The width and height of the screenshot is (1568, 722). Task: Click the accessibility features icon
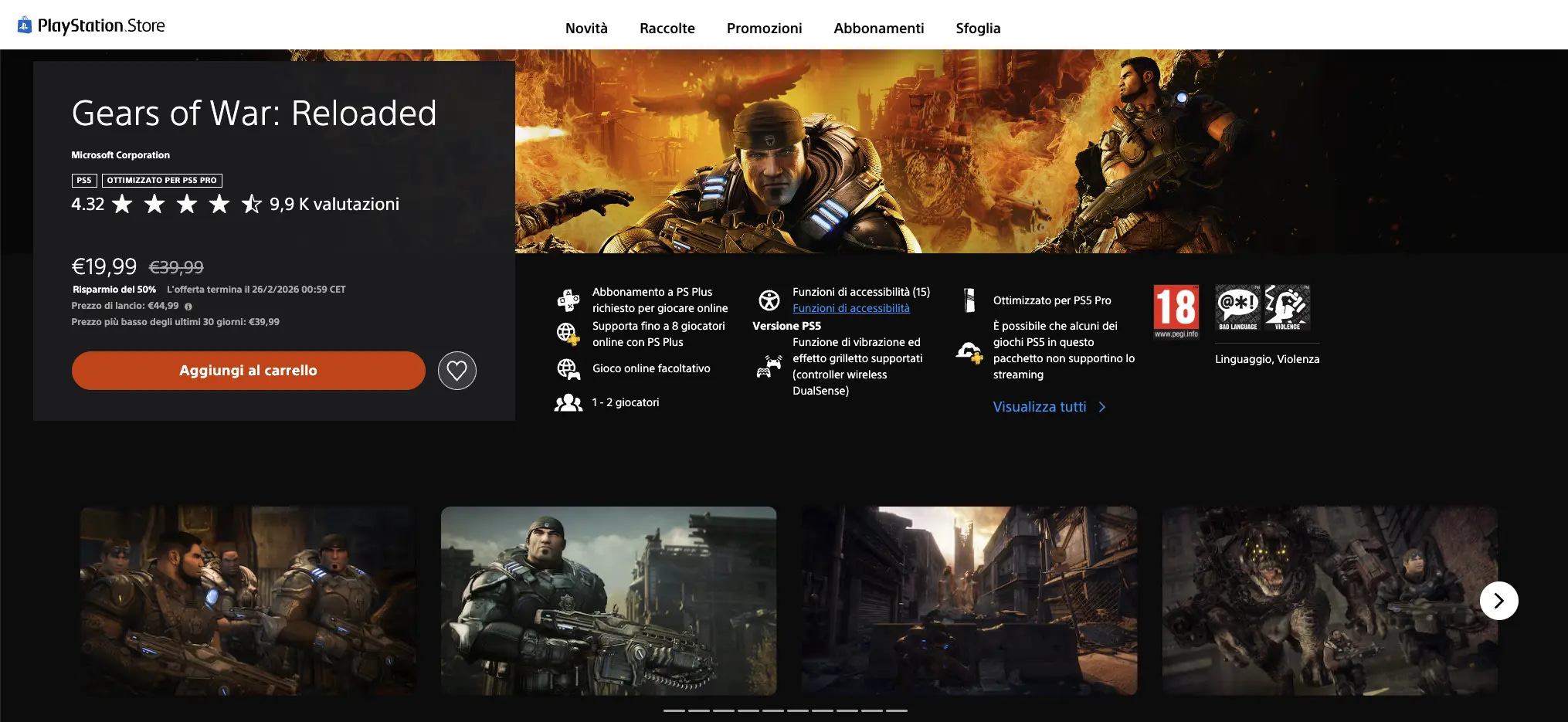tap(769, 300)
